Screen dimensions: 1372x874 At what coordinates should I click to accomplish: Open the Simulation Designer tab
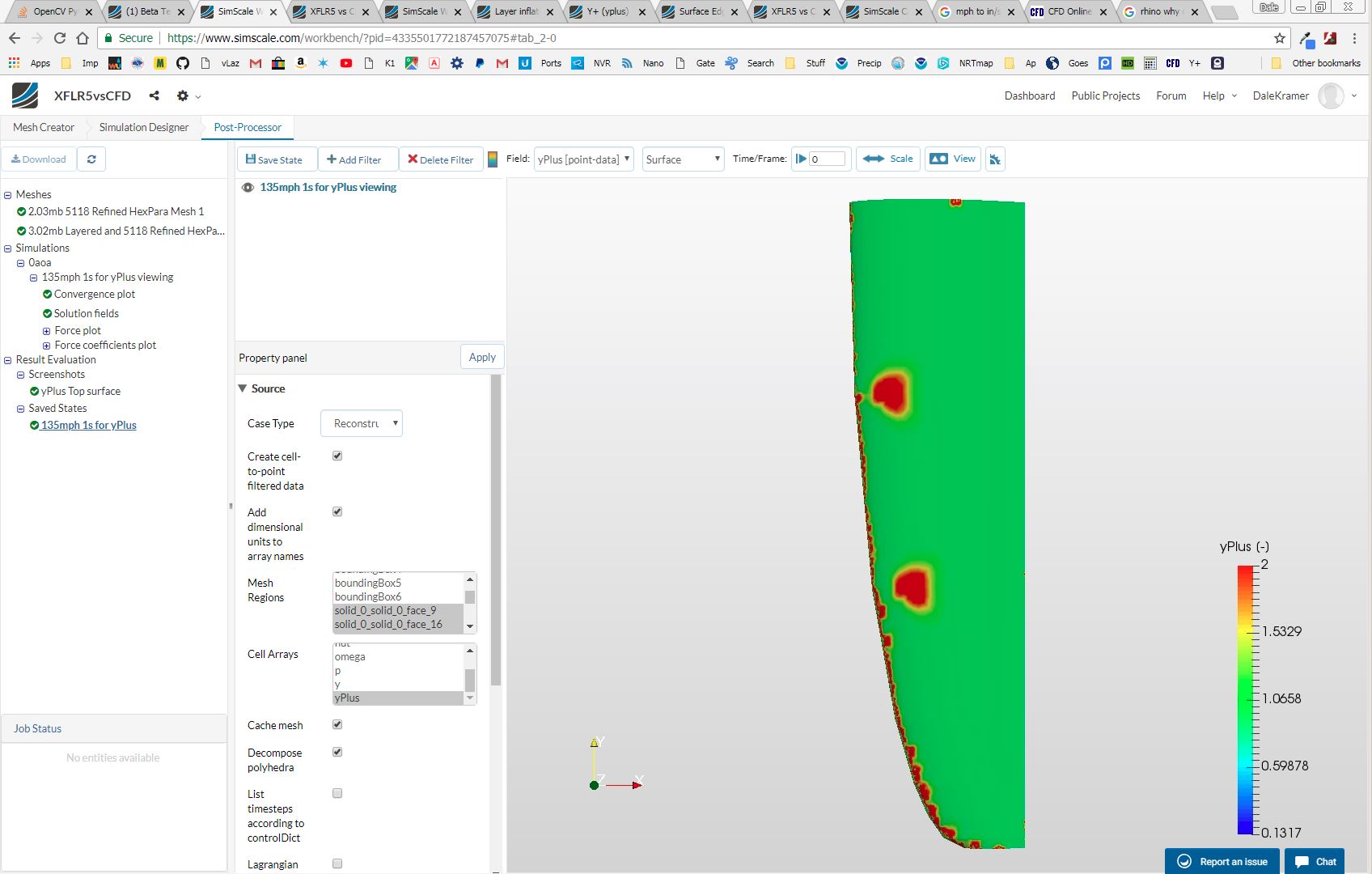[143, 127]
